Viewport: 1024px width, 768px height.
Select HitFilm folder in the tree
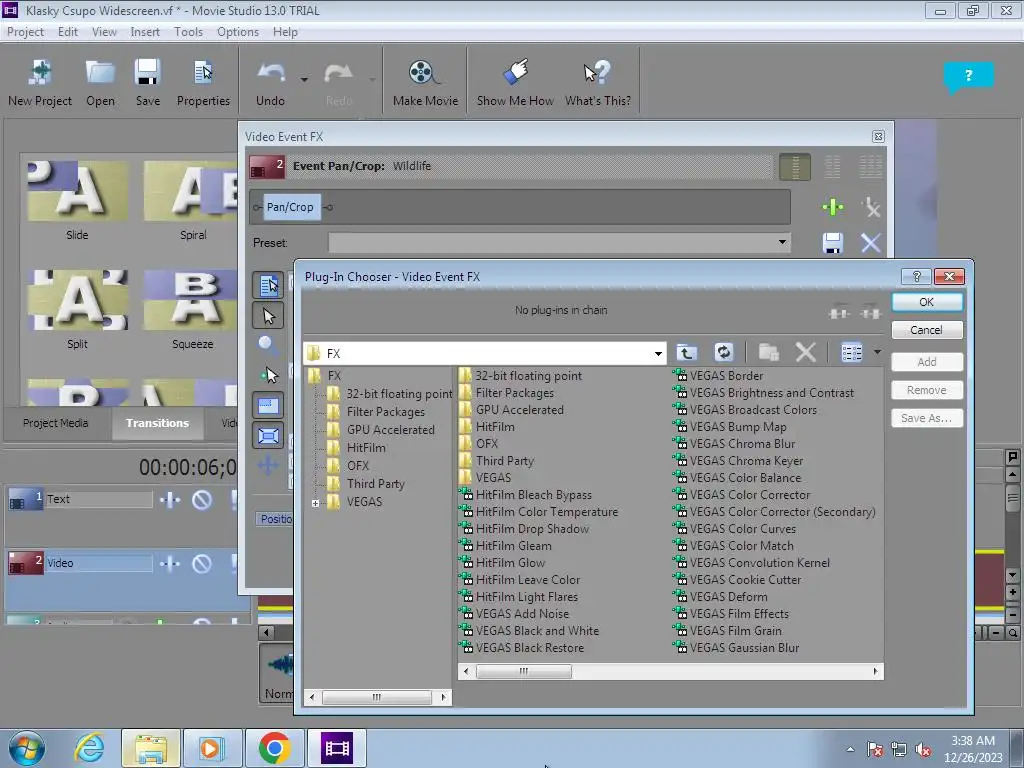366,448
